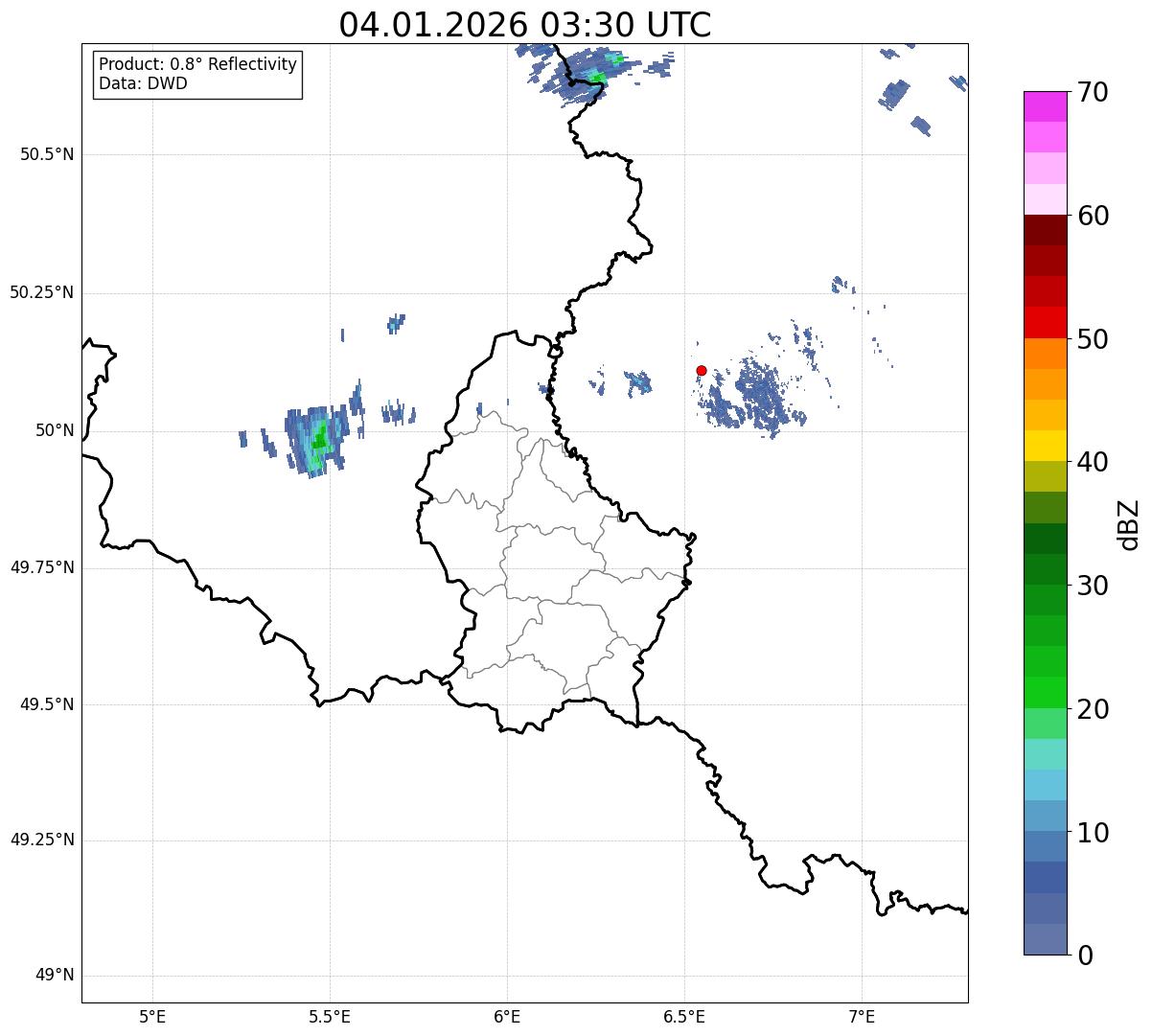Pick the bright green swatch just above 20 dBZ
This screenshot has width=1152, height=1036.
(x=1045, y=693)
